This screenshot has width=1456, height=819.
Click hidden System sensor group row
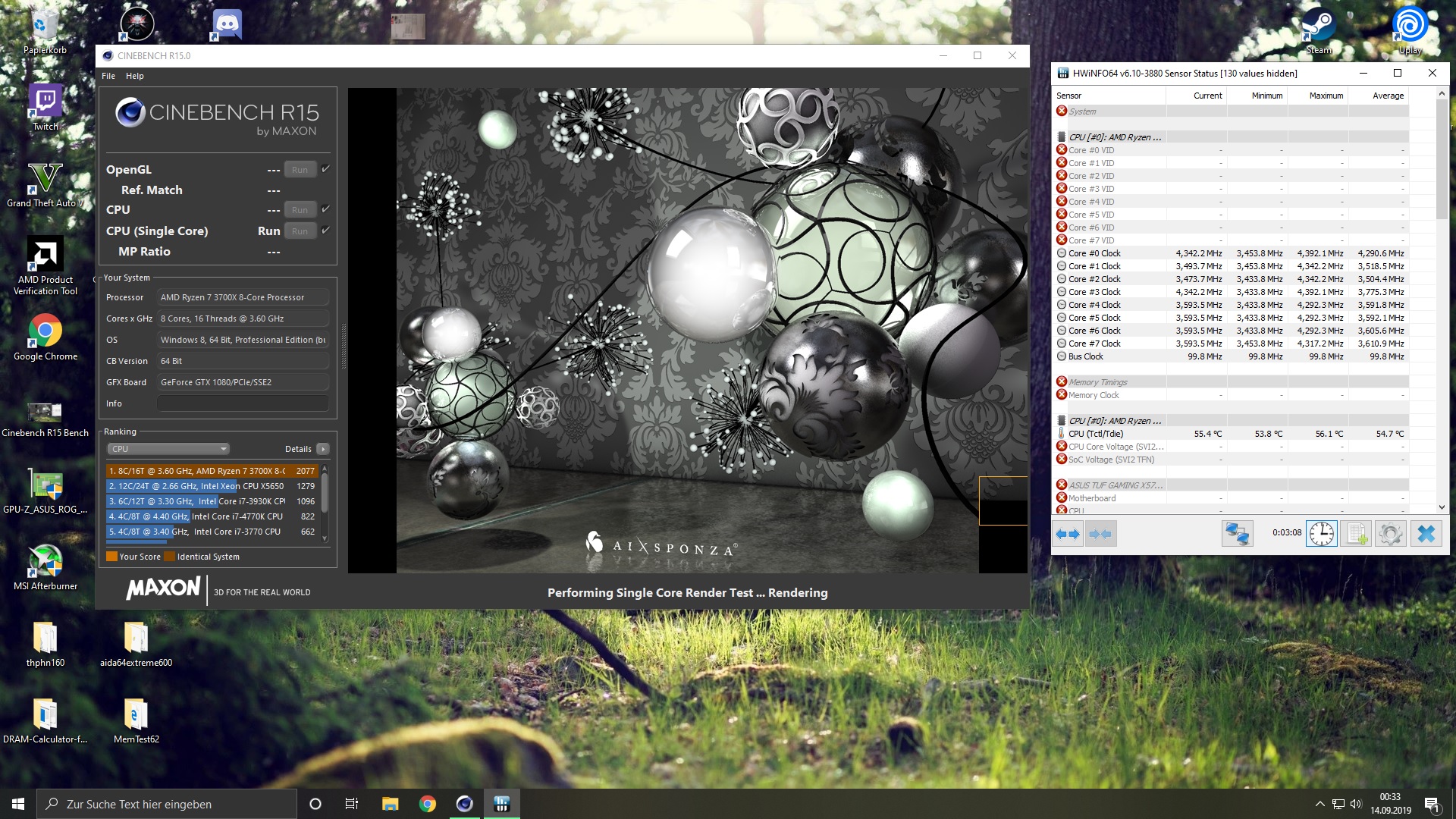[x=1232, y=111]
